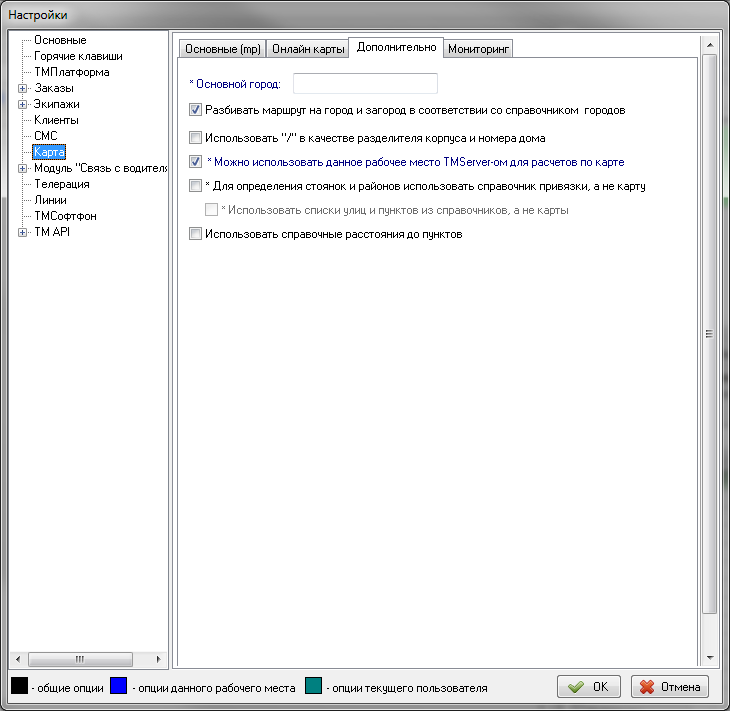The height and width of the screenshot is (711, 730).
Task: Switch to the Онлайн карты tab
Action: point(308,49)
